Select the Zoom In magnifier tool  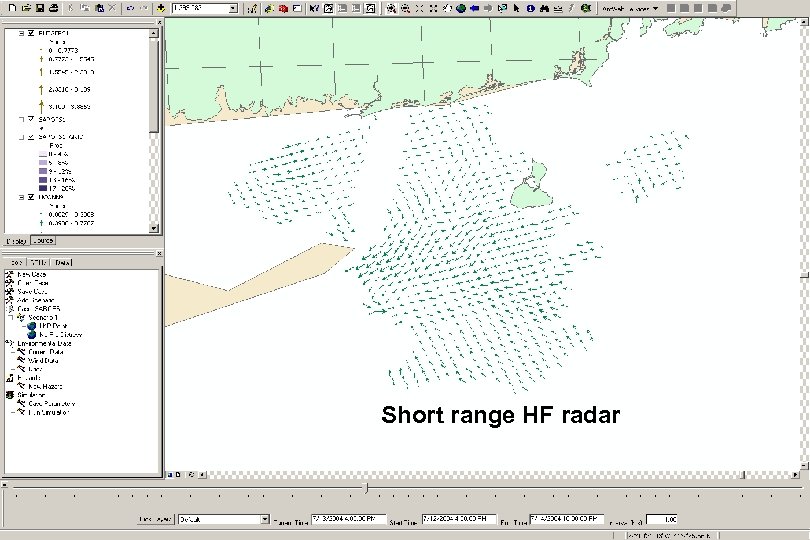coord(391,8)
